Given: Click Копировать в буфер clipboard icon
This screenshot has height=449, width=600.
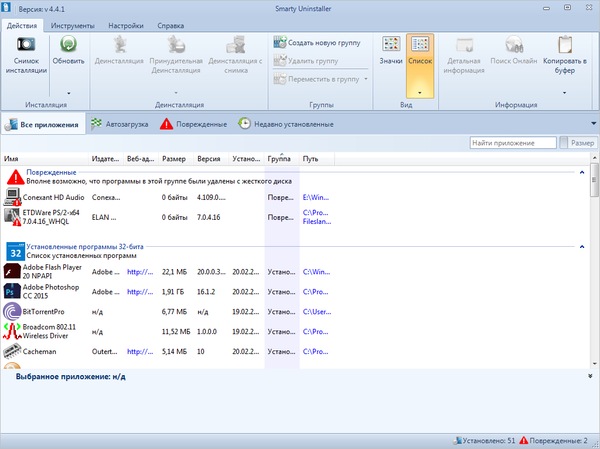Looking at the screenshot, I should tap(565, 45).
